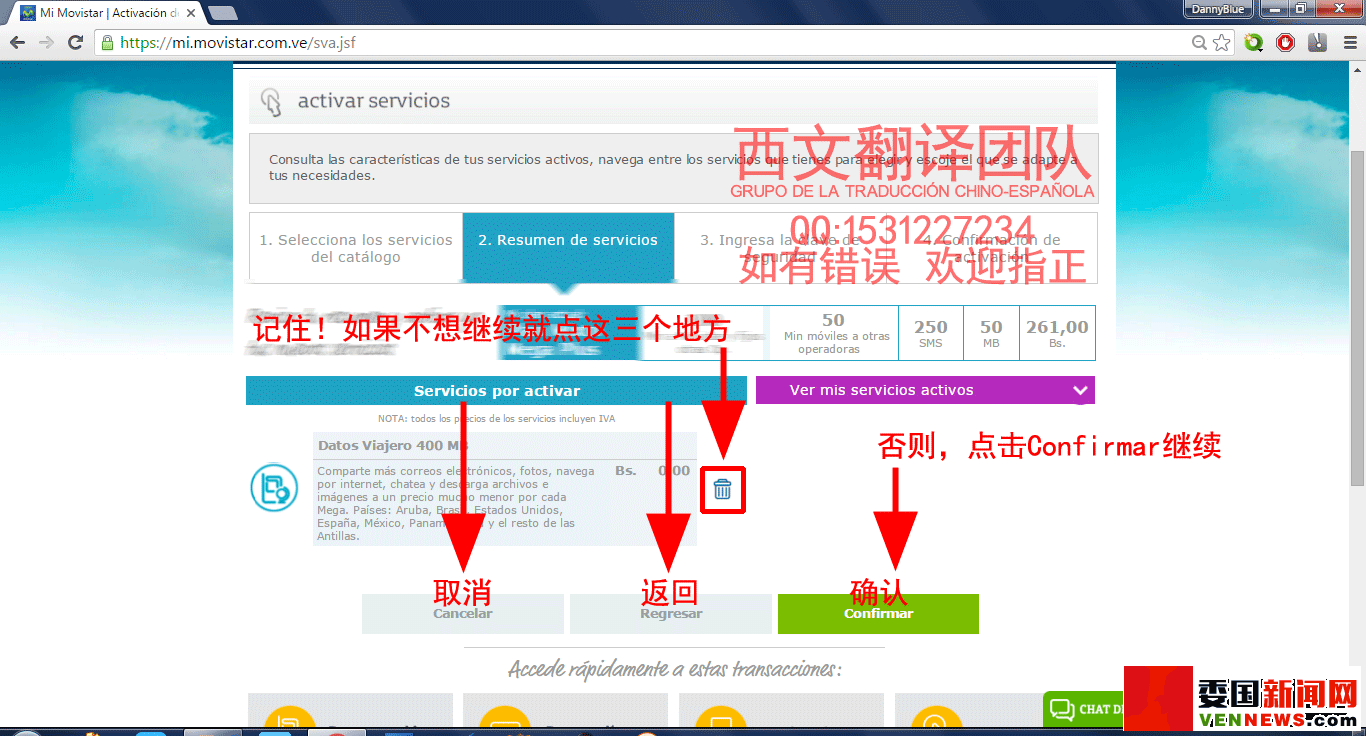Screen dimensions: 1366x736
Task: Go to step 1 Selecciona los servicios
Action: click(356, 248)
